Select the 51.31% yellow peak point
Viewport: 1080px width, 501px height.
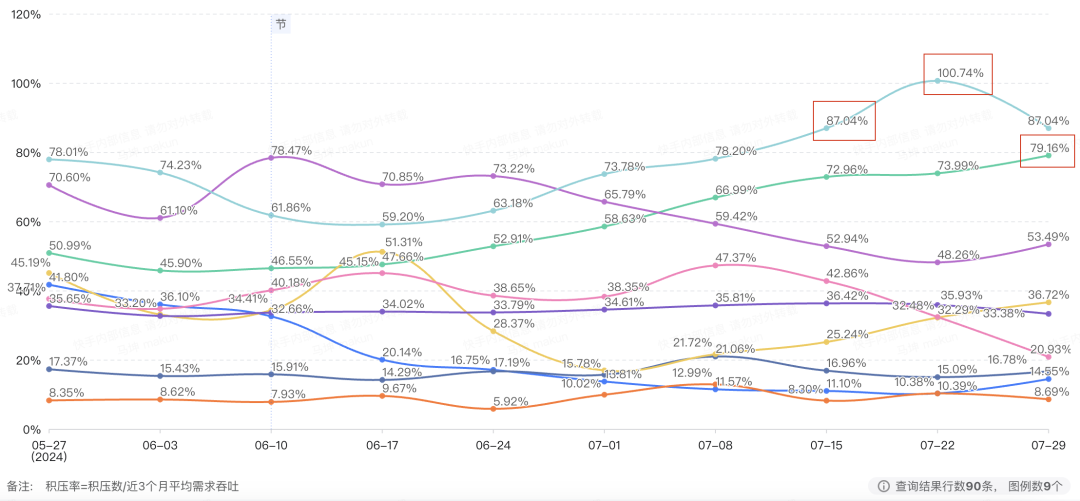(x=382, y=252)
